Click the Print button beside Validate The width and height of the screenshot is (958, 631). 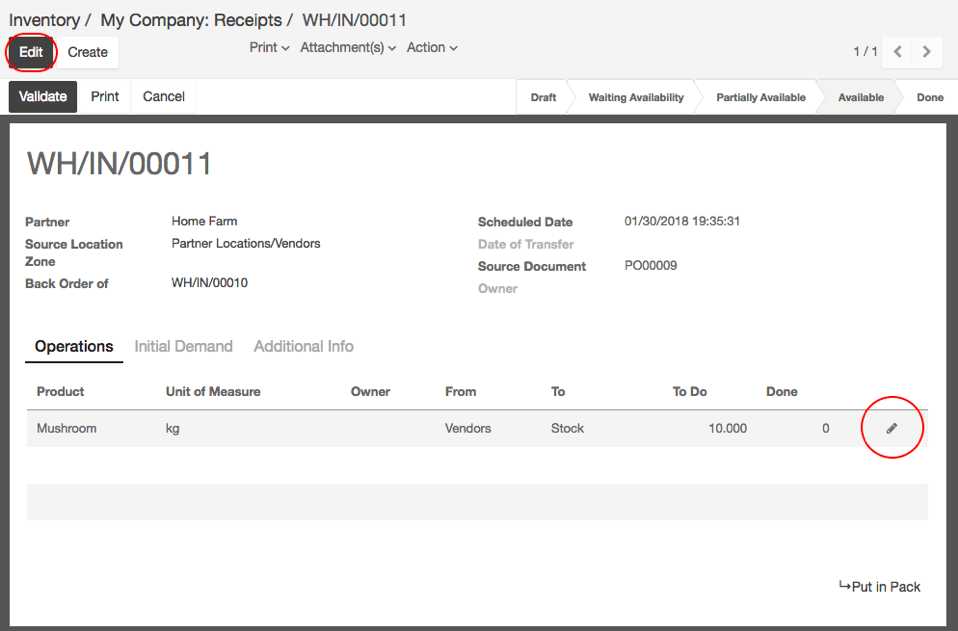105,97
